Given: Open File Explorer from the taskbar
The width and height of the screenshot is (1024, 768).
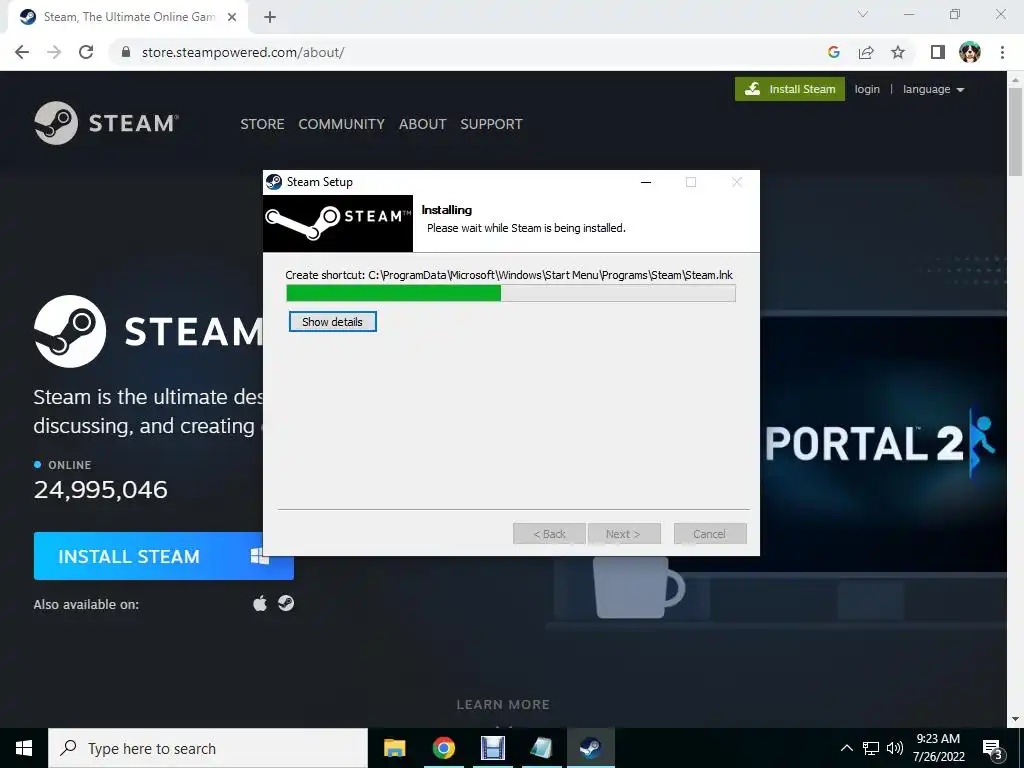Looking at the screenshot, I should pos(394,748).
